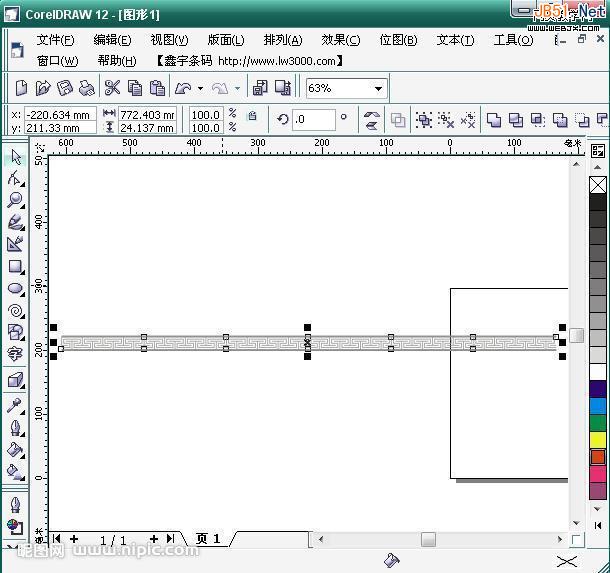Click the Save disk icon
This screenshot has height=573, width=610.
point(65,88)
